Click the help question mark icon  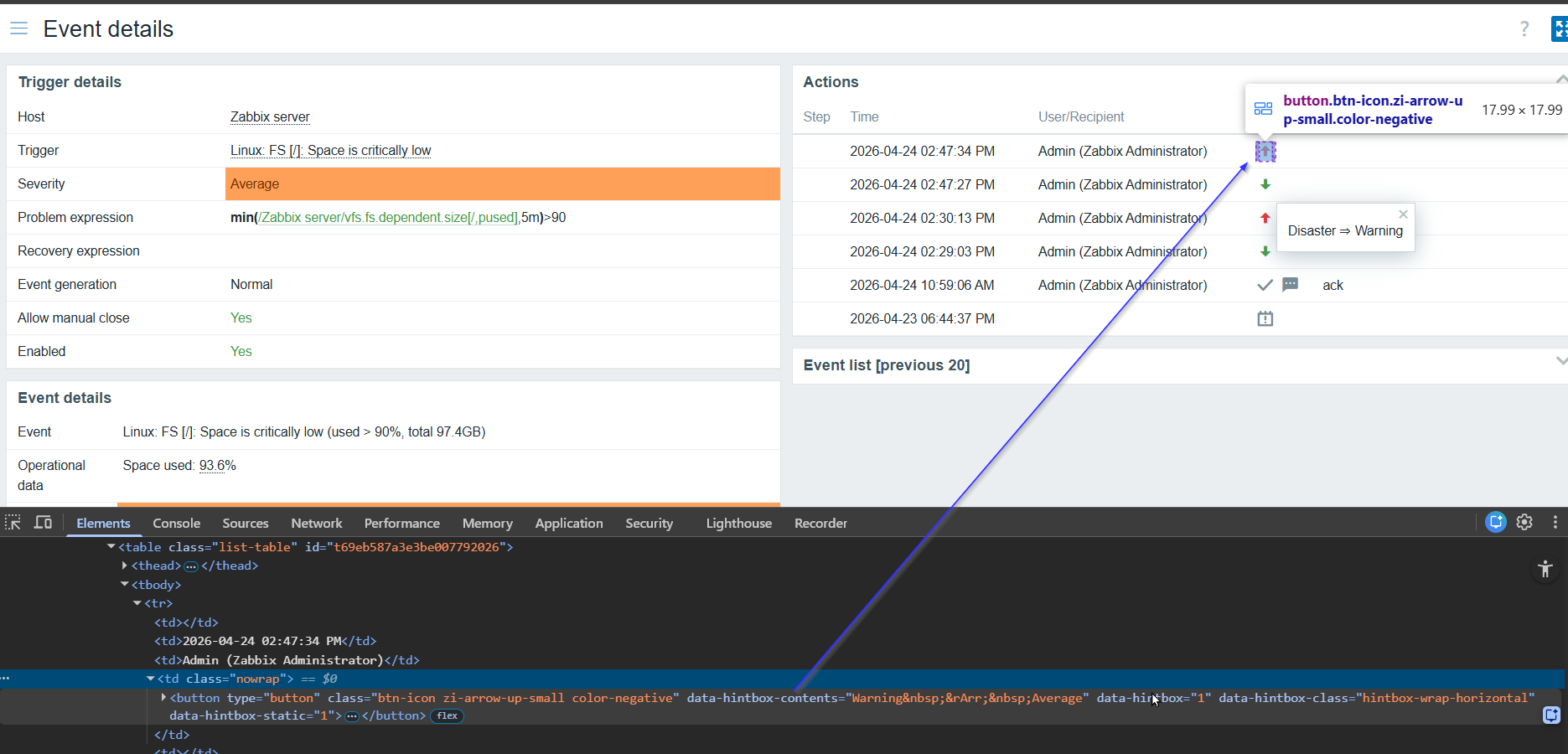(x=1524, y=29)
